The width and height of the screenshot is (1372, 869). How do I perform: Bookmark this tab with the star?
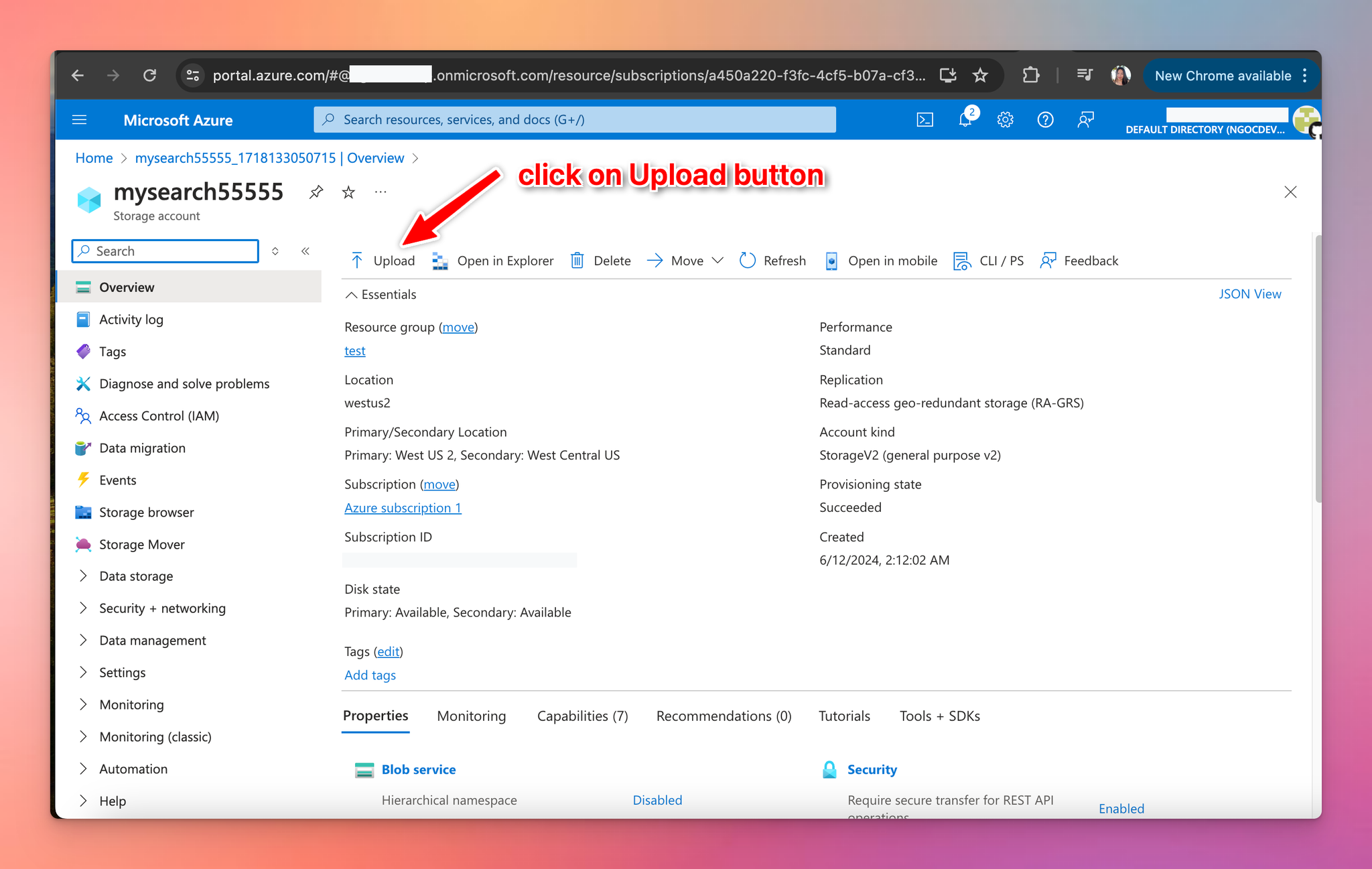click(980, 75)
